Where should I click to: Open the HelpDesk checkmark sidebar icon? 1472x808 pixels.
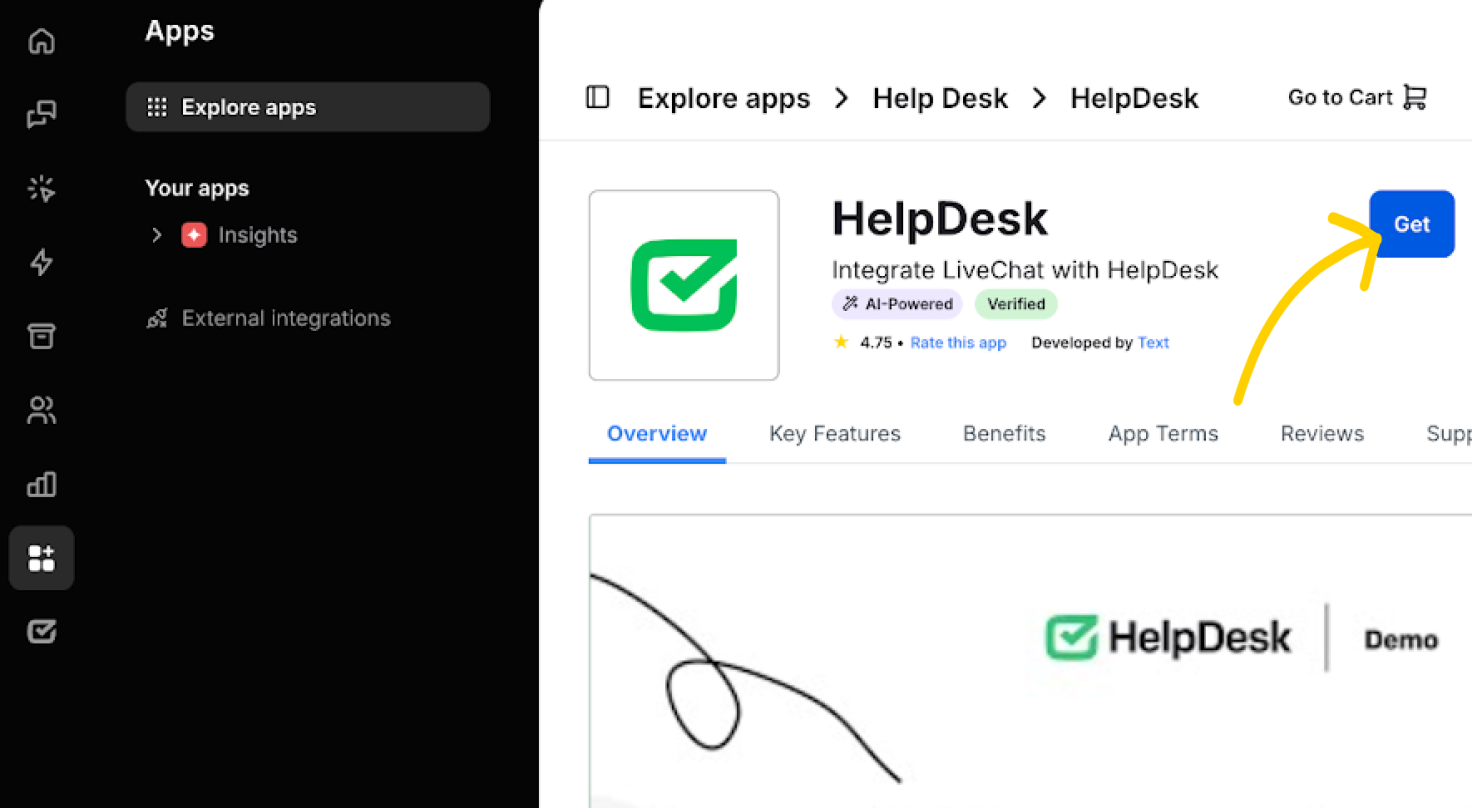[41, 631]
